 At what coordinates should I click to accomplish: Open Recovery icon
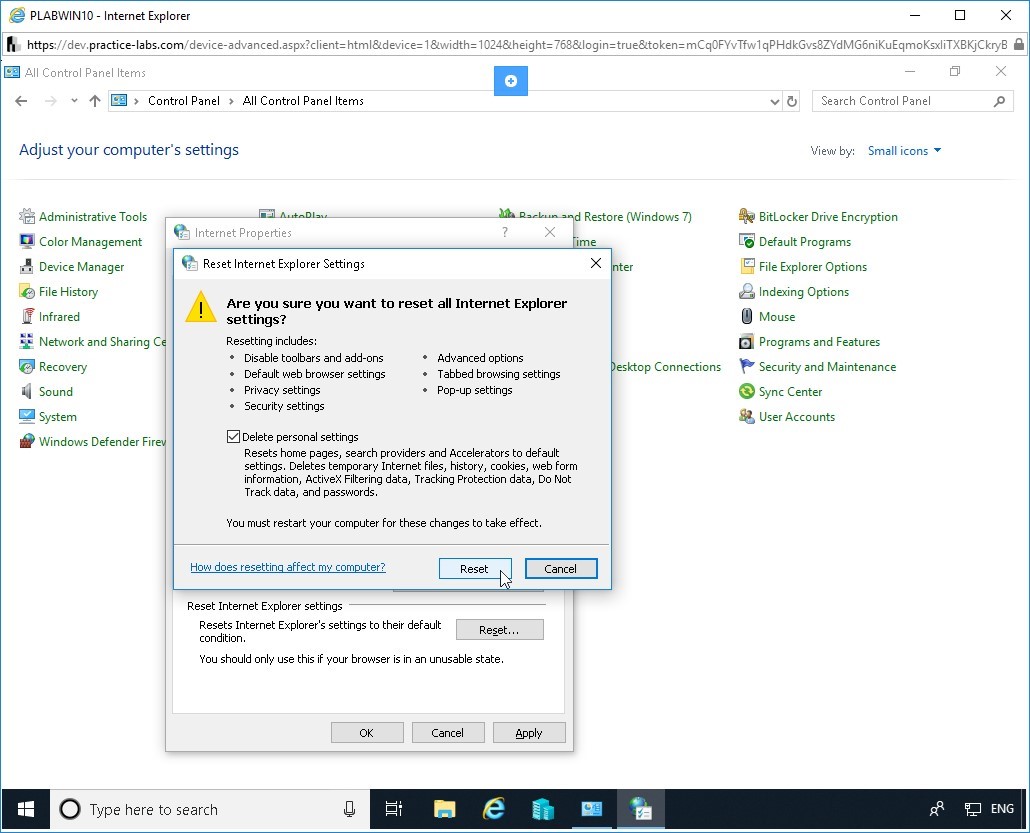27,366
